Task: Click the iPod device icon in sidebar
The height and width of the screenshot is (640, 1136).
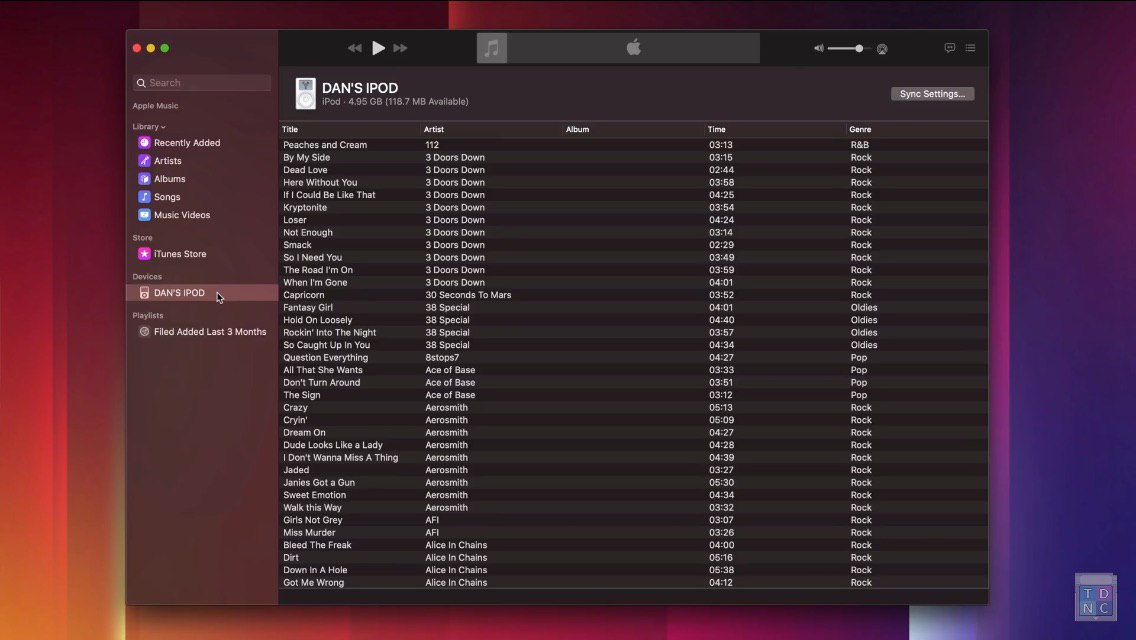Action: (144, 293)
